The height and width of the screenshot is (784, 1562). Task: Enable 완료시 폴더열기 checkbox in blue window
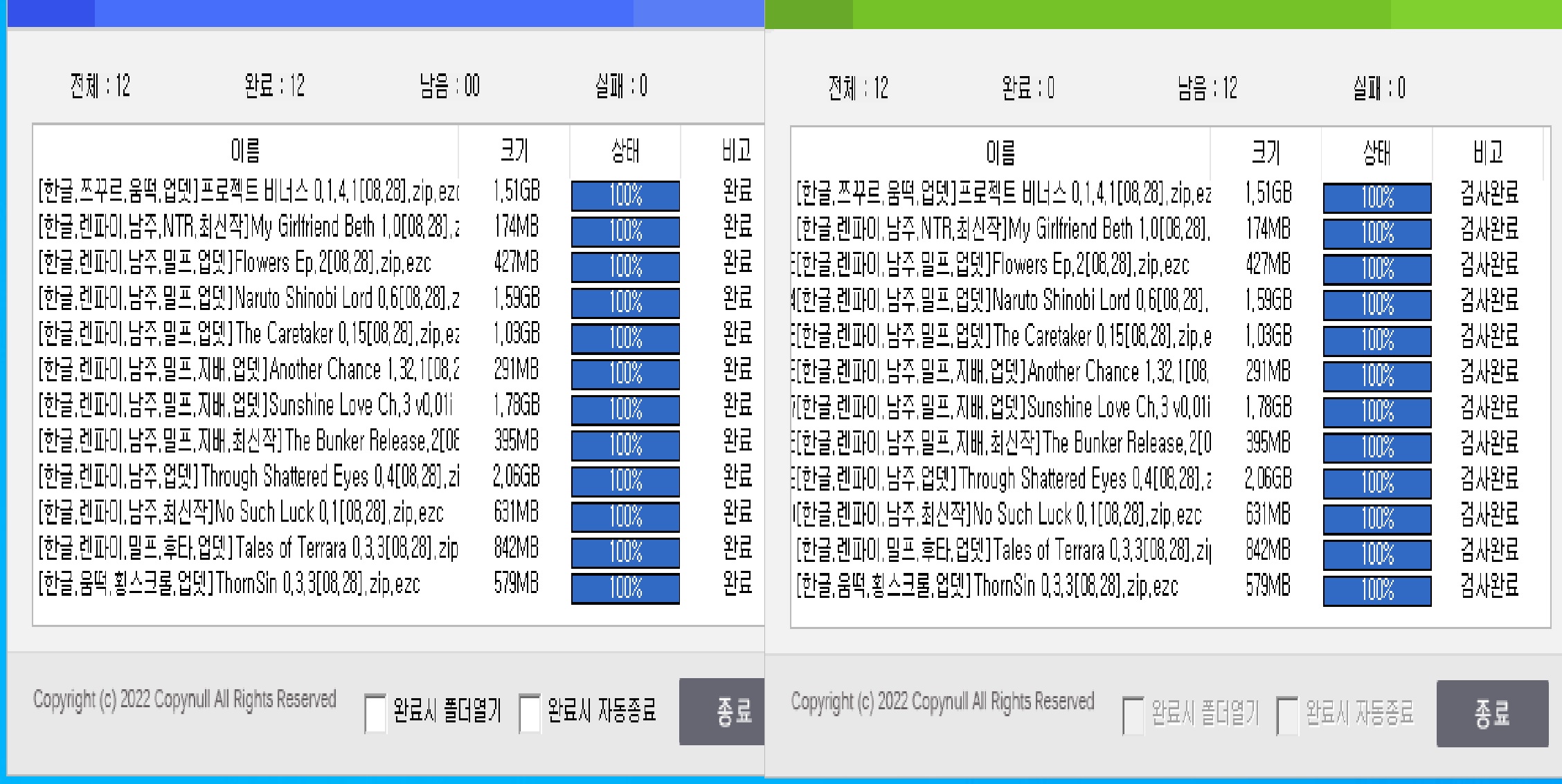coord(375,713)
